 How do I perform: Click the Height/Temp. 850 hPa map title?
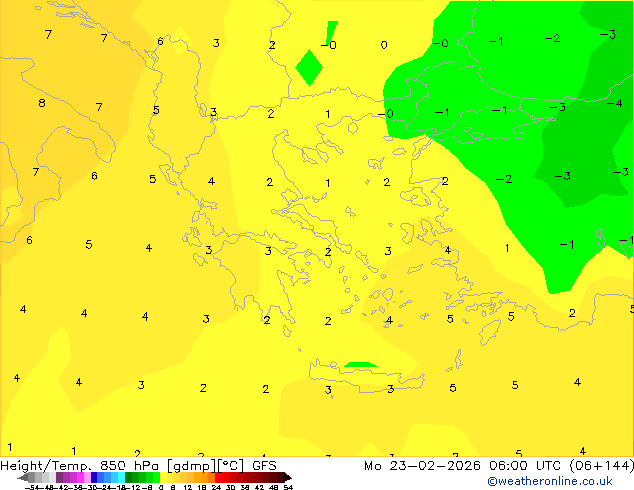click(79, 466)
